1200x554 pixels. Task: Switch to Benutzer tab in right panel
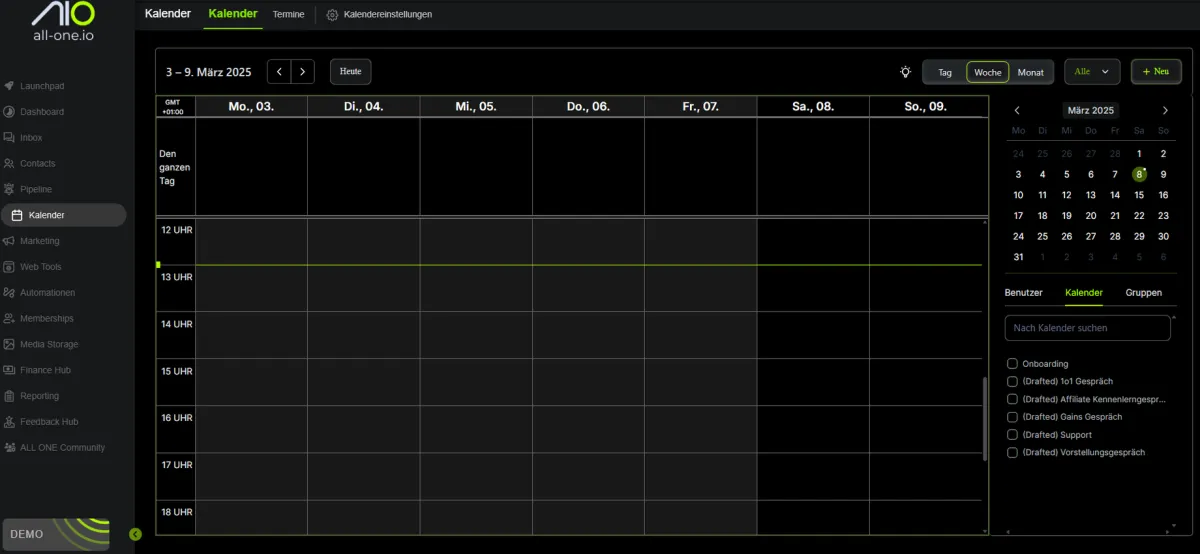coord(1023,293)
